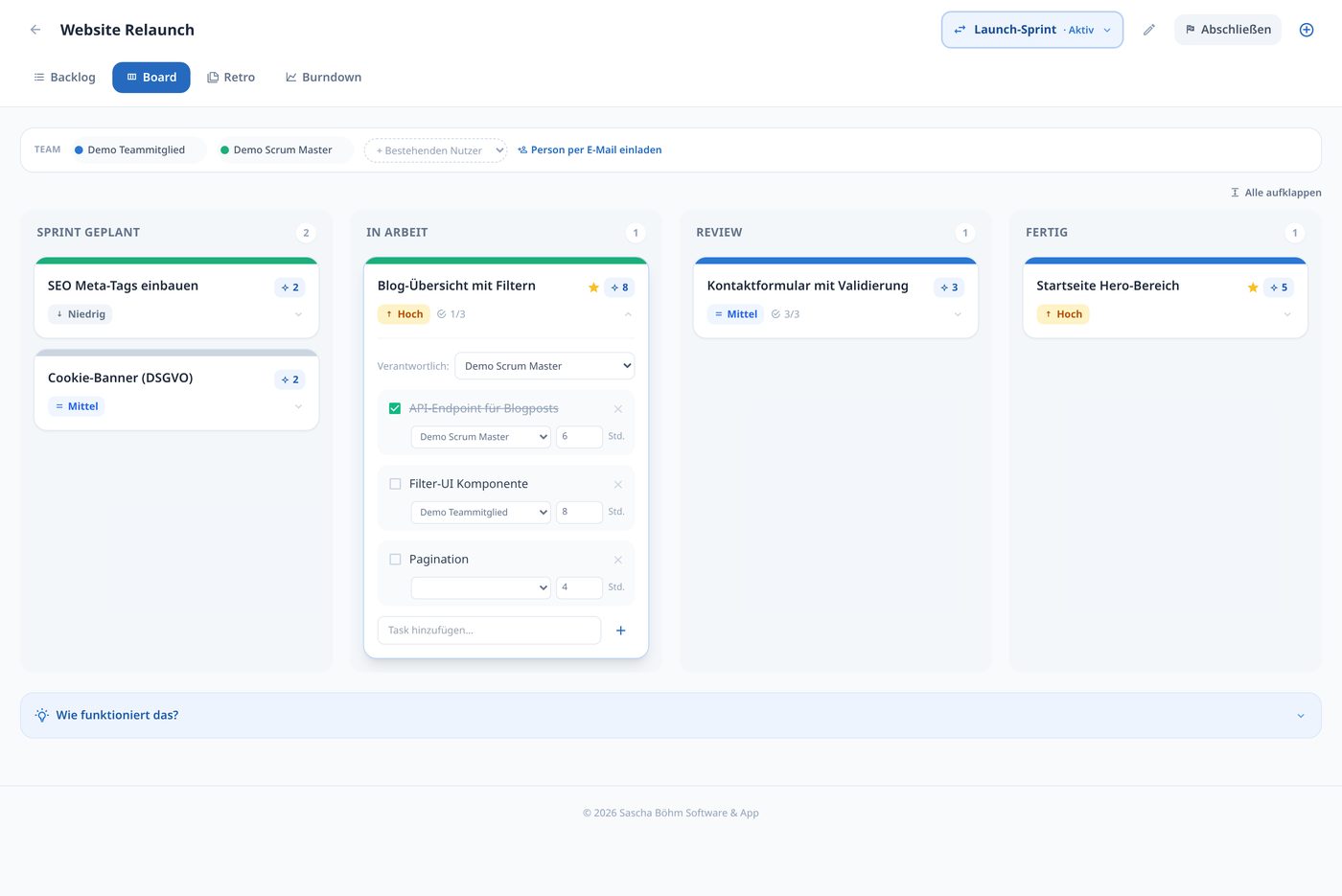Click the Niedrig priority badge
Screen dimensions: 1342x896
point(81,314)
